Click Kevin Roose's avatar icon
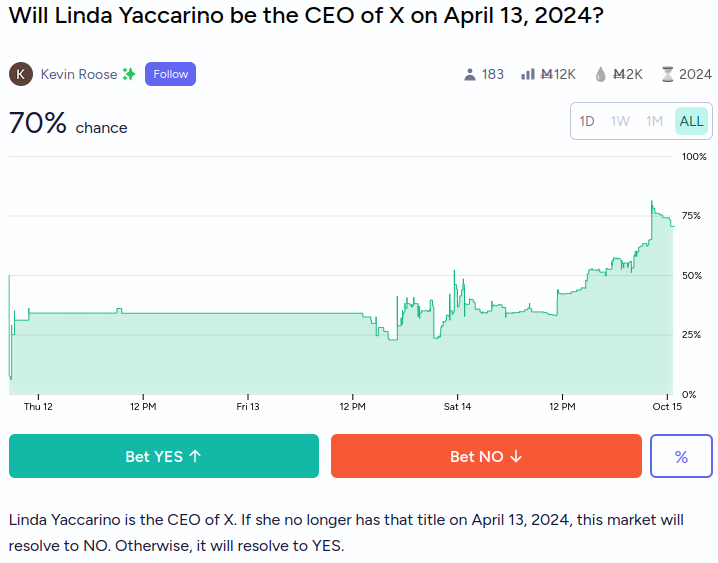The height and width of the screenshot is (563, 718). point(21,74)
